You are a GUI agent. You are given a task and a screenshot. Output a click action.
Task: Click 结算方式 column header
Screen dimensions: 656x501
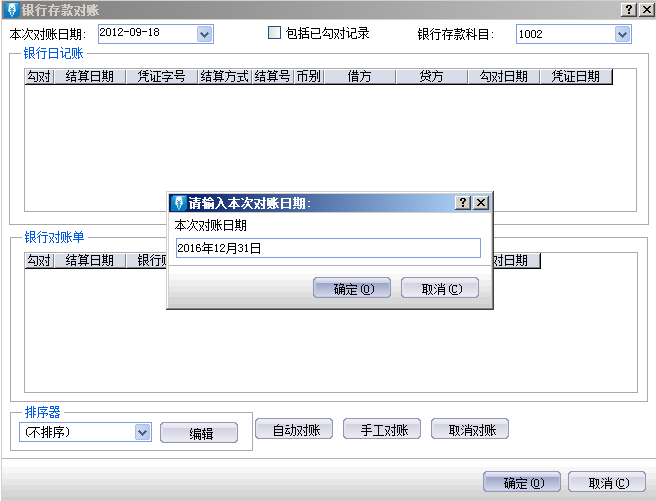(x=225, y=77)
